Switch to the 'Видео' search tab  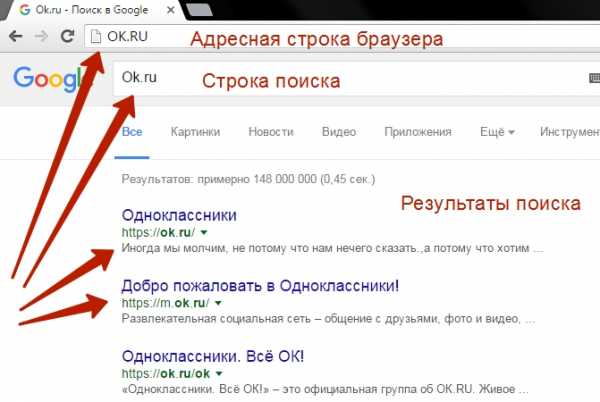pos(339,132)
